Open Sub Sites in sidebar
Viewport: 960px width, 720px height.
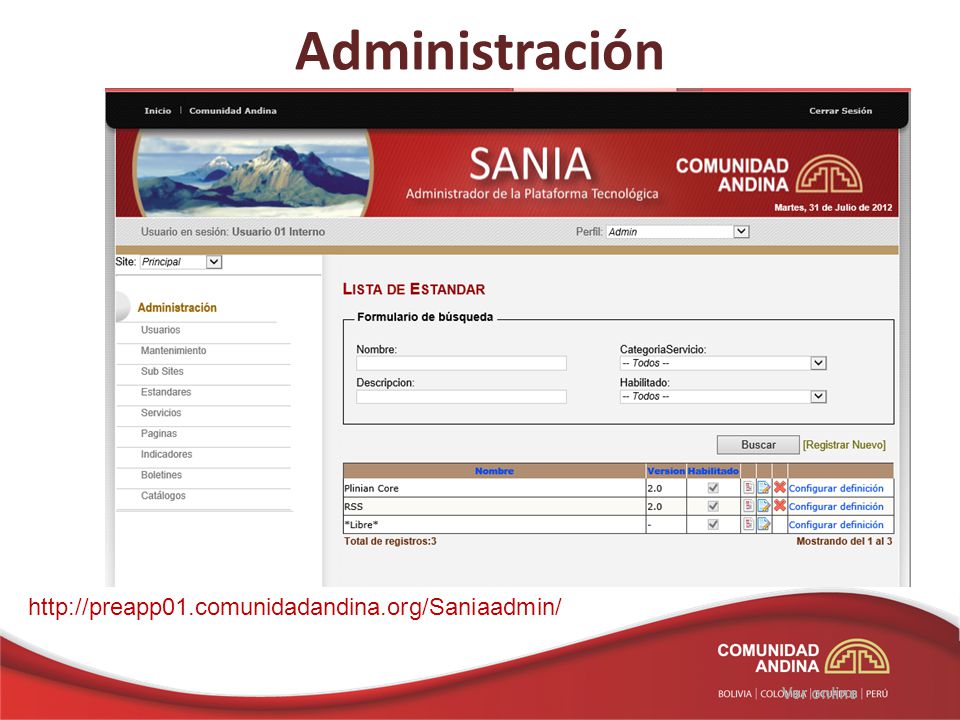pyautogui.click(x=162, y=371)
